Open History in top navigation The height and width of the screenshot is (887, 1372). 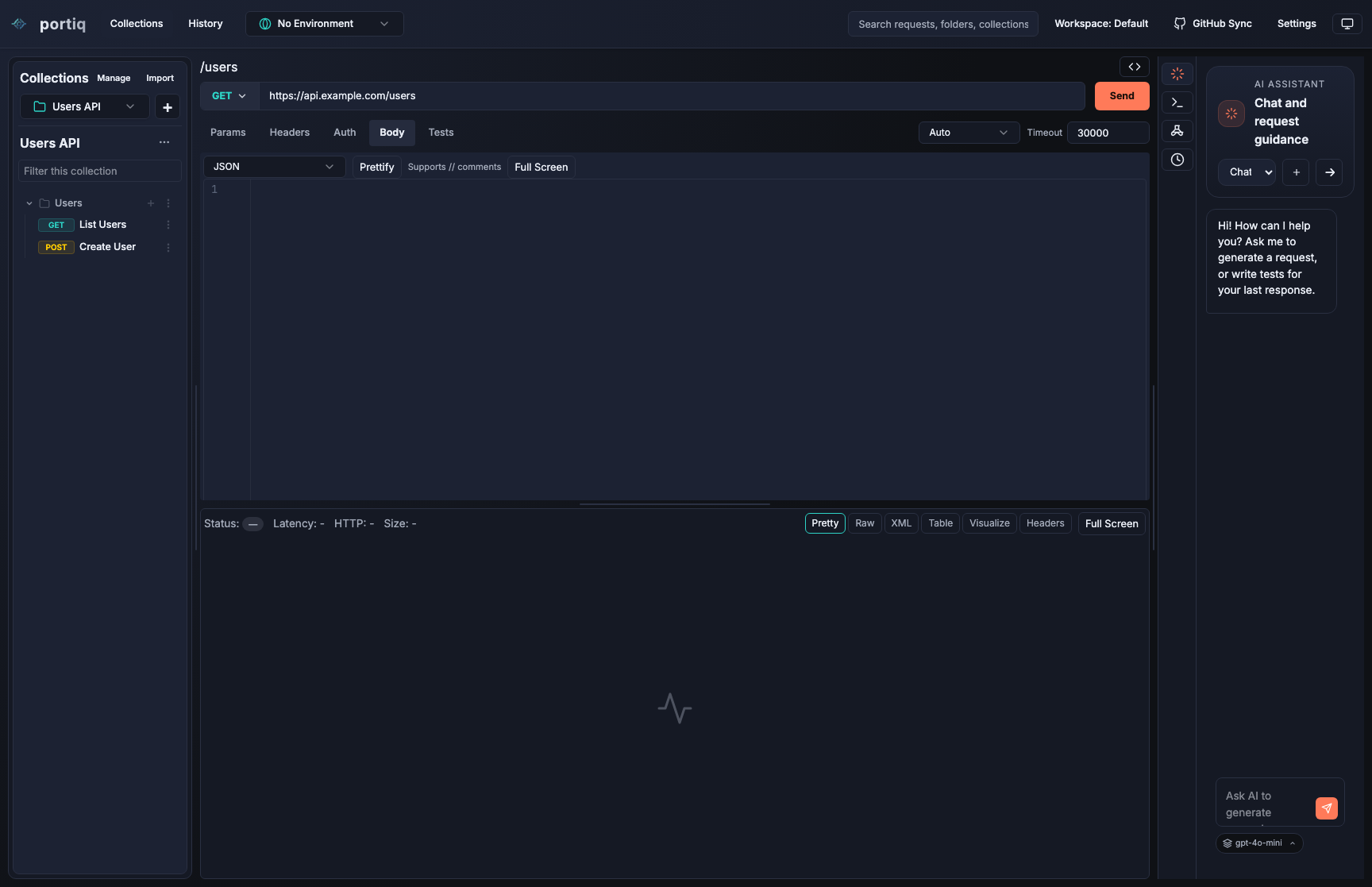(206, 24)
